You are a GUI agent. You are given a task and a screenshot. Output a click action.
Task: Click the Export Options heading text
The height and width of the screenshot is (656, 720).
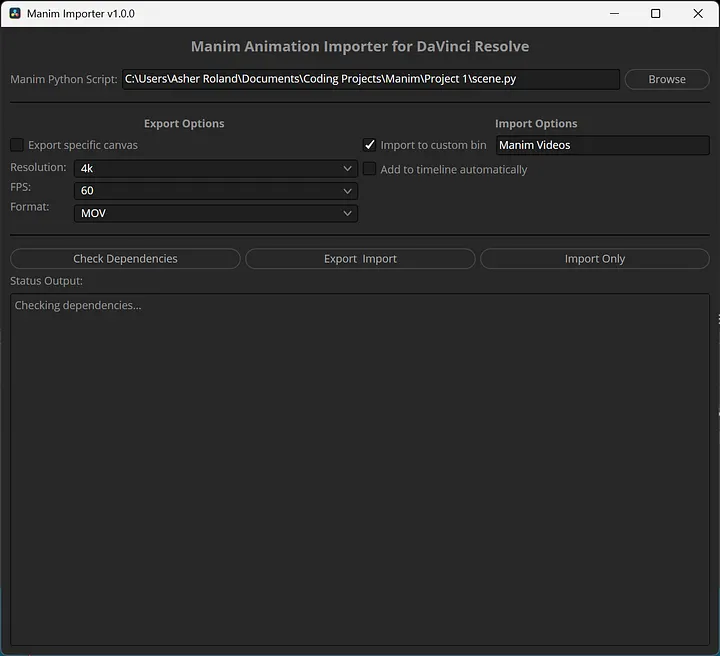184,123
